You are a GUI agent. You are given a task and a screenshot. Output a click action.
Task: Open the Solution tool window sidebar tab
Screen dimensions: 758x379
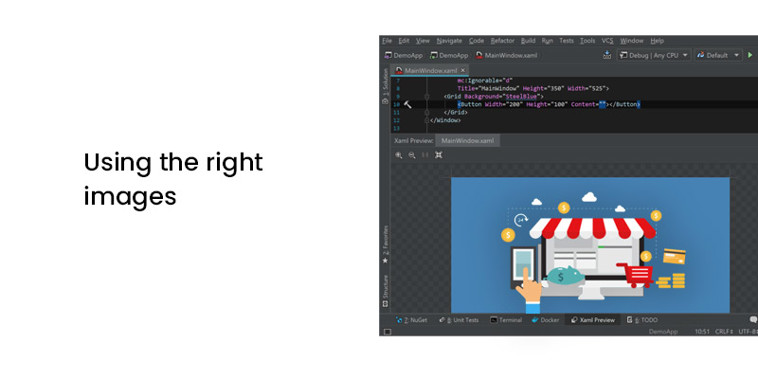click(385, 86)
